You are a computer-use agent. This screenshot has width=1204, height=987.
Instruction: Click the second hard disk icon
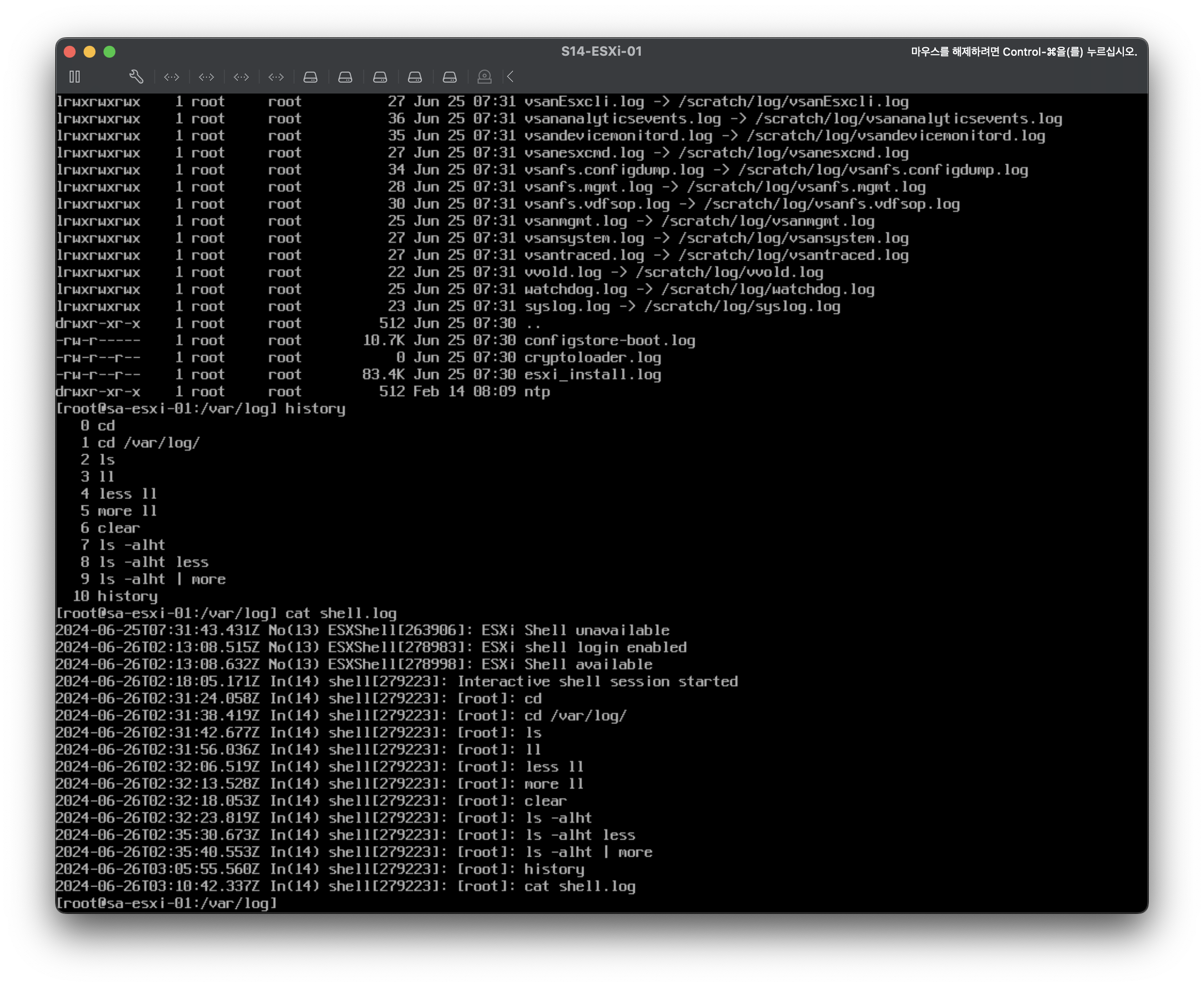345,77
